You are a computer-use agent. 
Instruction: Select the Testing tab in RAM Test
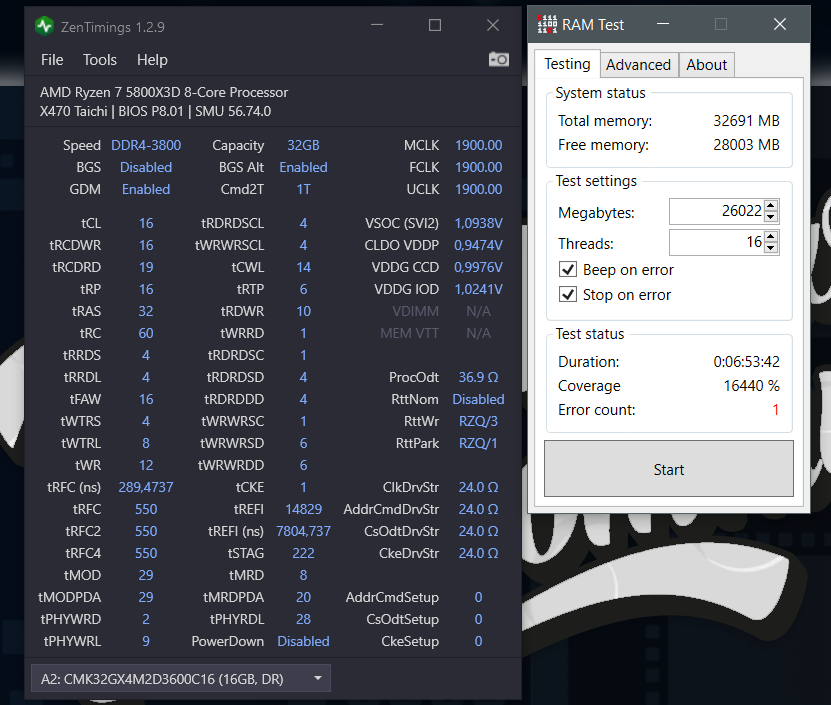[567, 64]
